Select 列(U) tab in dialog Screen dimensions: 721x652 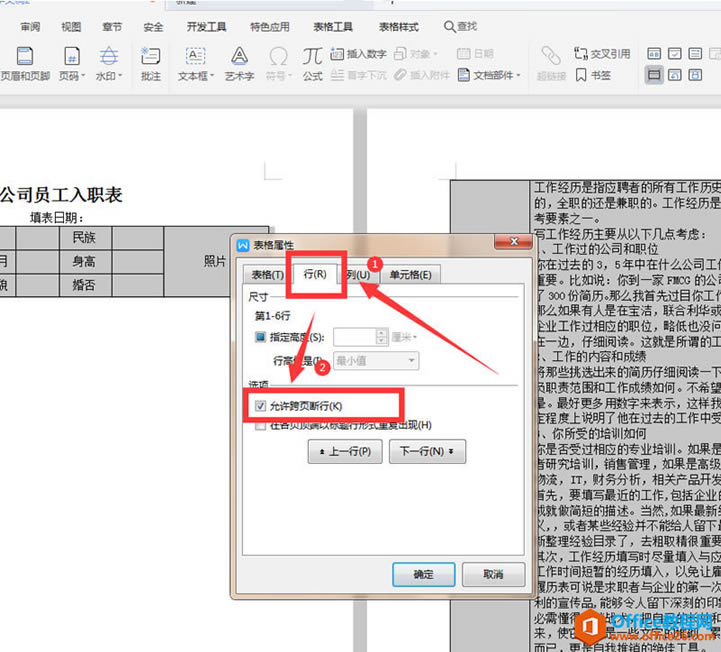(x=359, y=275)
